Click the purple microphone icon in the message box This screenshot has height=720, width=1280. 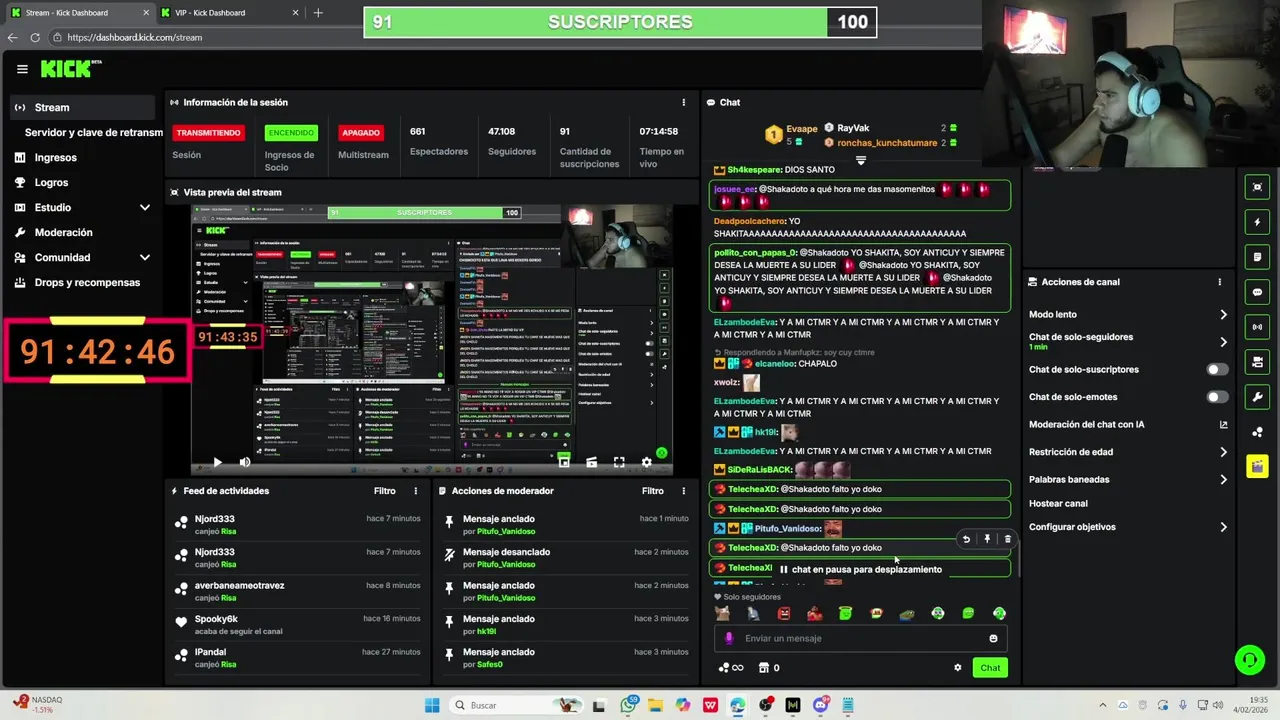[729, 638]
